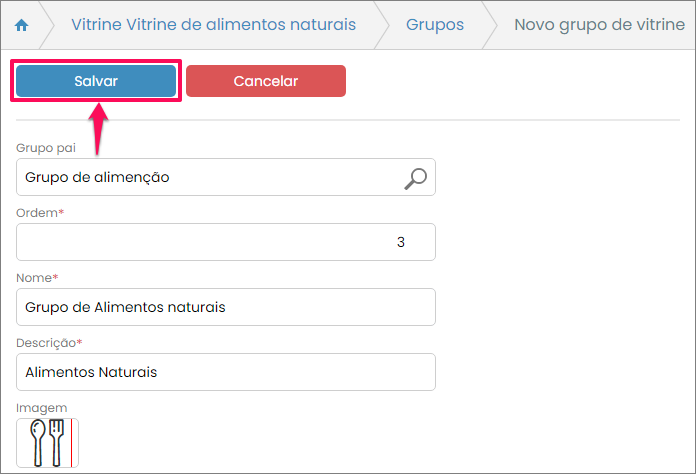Save the new group with Salvar
This screenshot has width=696, height=474.
tap(96, 81)
